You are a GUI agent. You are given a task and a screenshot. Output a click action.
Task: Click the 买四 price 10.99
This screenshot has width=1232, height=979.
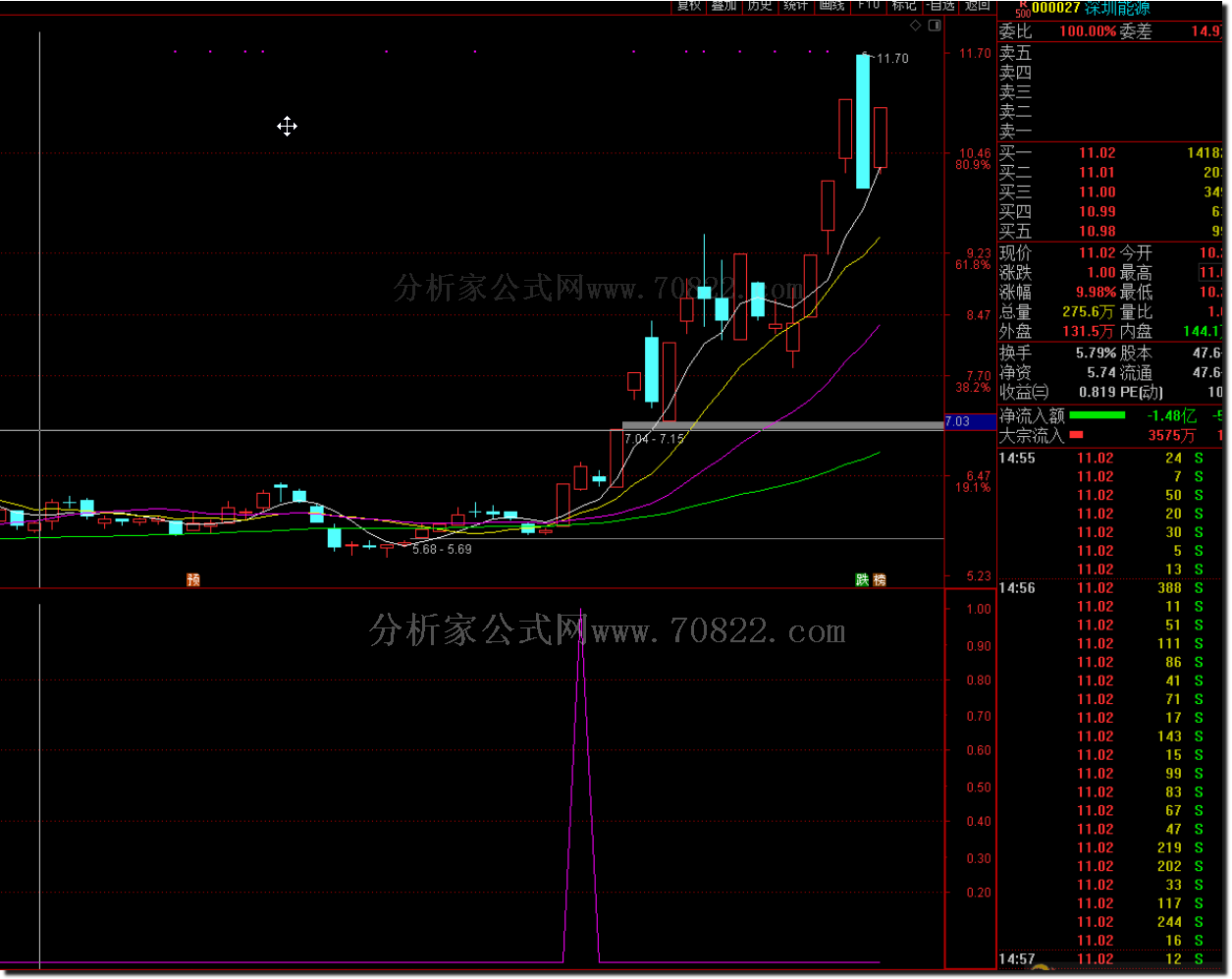[1097, 212]
